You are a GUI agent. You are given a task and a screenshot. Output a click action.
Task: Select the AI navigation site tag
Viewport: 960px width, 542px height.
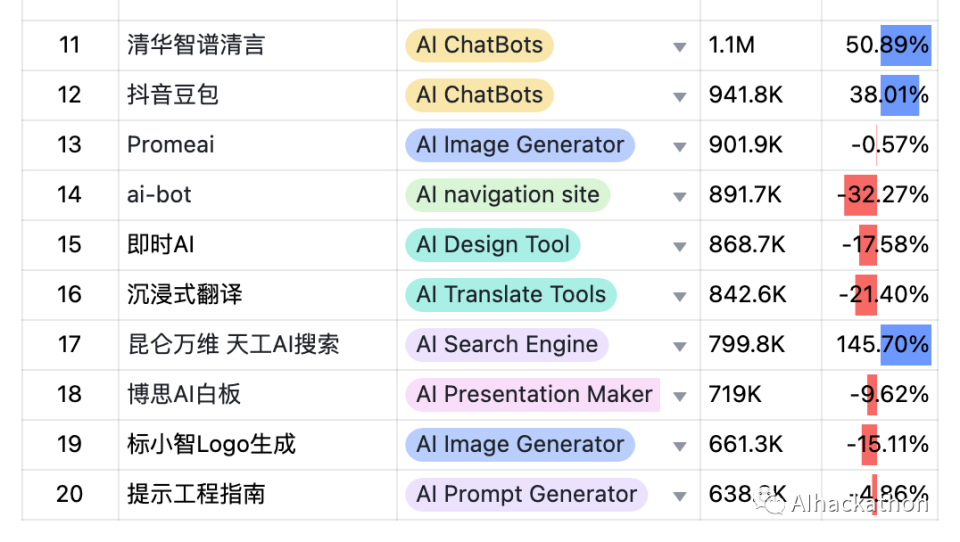pyautogui.click(x=507, y=195)
